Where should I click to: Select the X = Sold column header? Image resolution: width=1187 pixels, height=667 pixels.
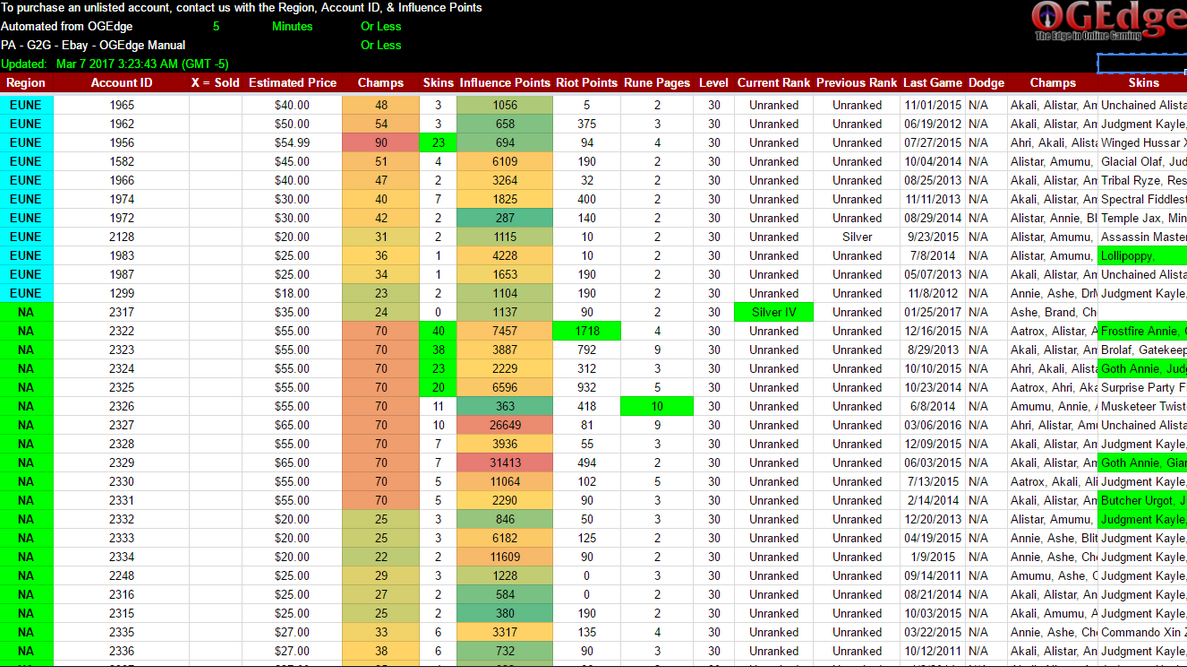[x=215, y=83]
